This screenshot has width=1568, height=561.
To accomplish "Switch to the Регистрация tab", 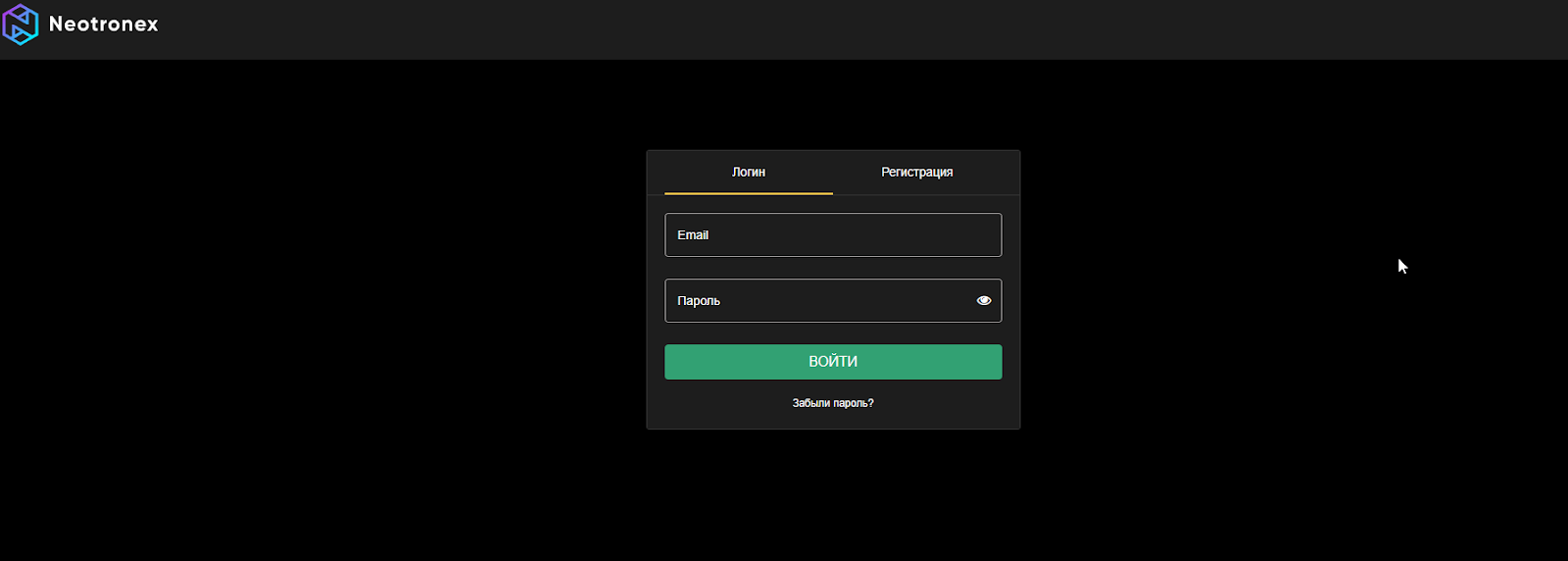I will [917, 173].
